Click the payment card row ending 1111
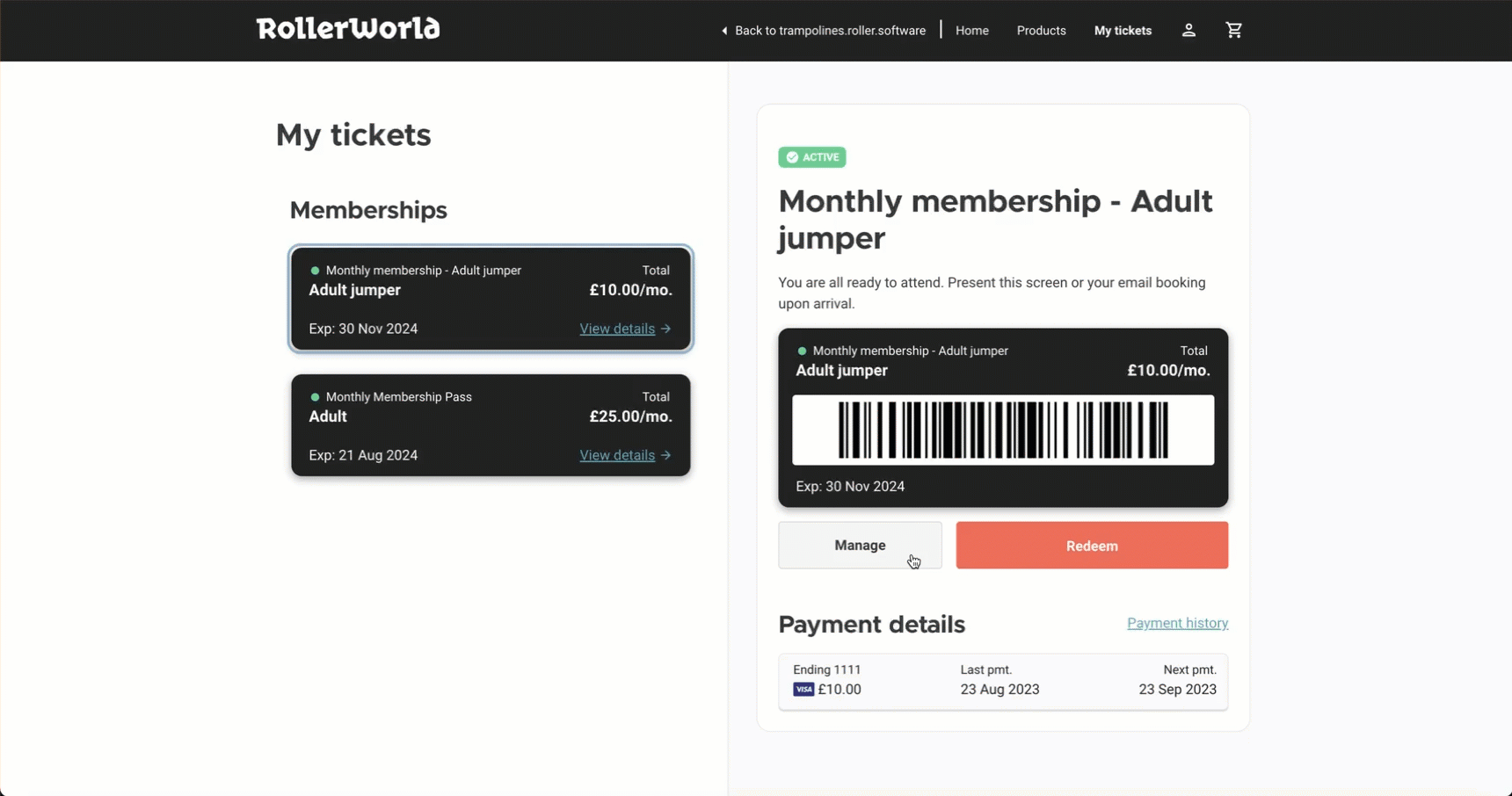 click(x=1003, y=681)
